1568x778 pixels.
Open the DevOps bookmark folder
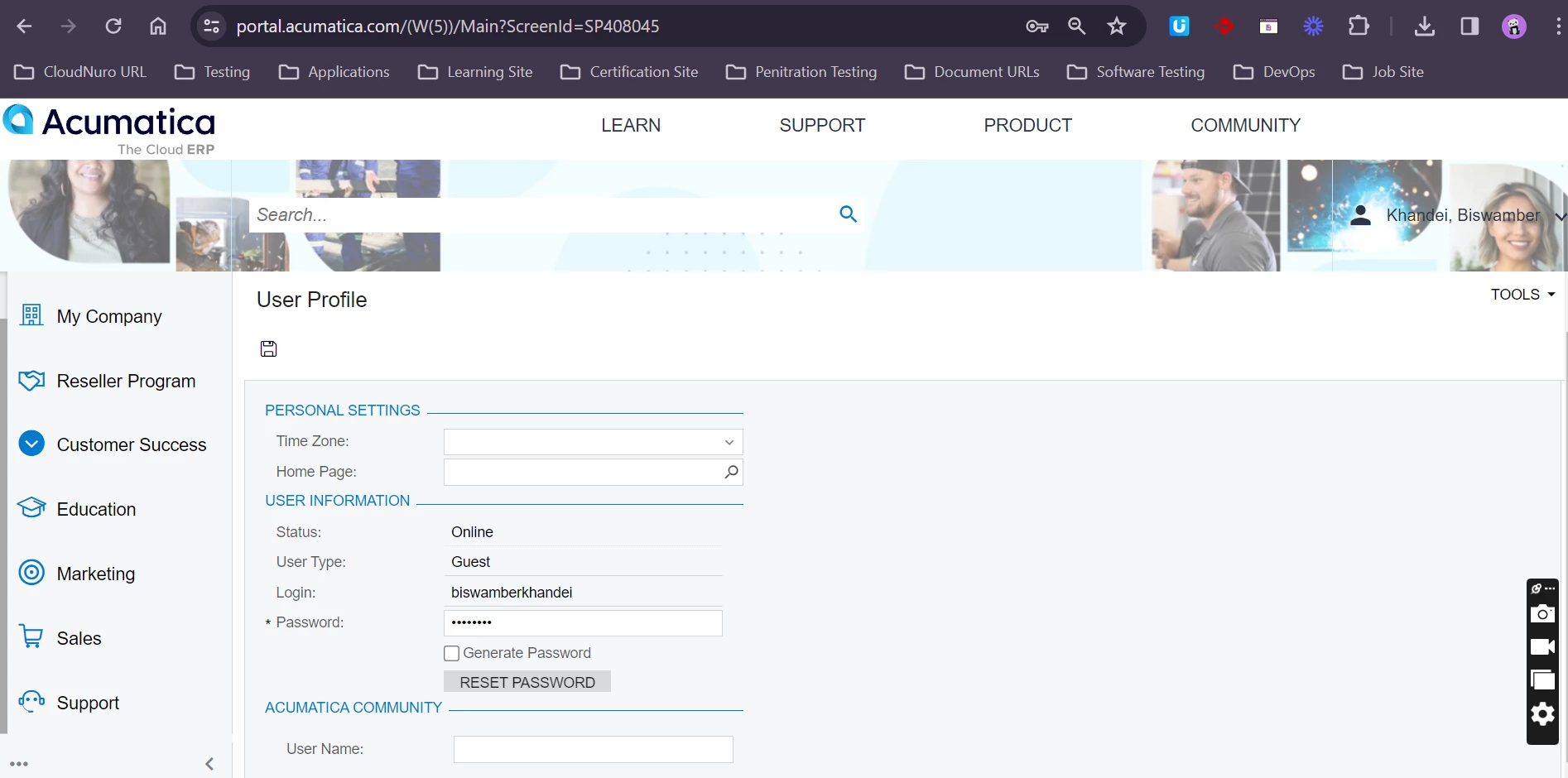[1274, 72]
